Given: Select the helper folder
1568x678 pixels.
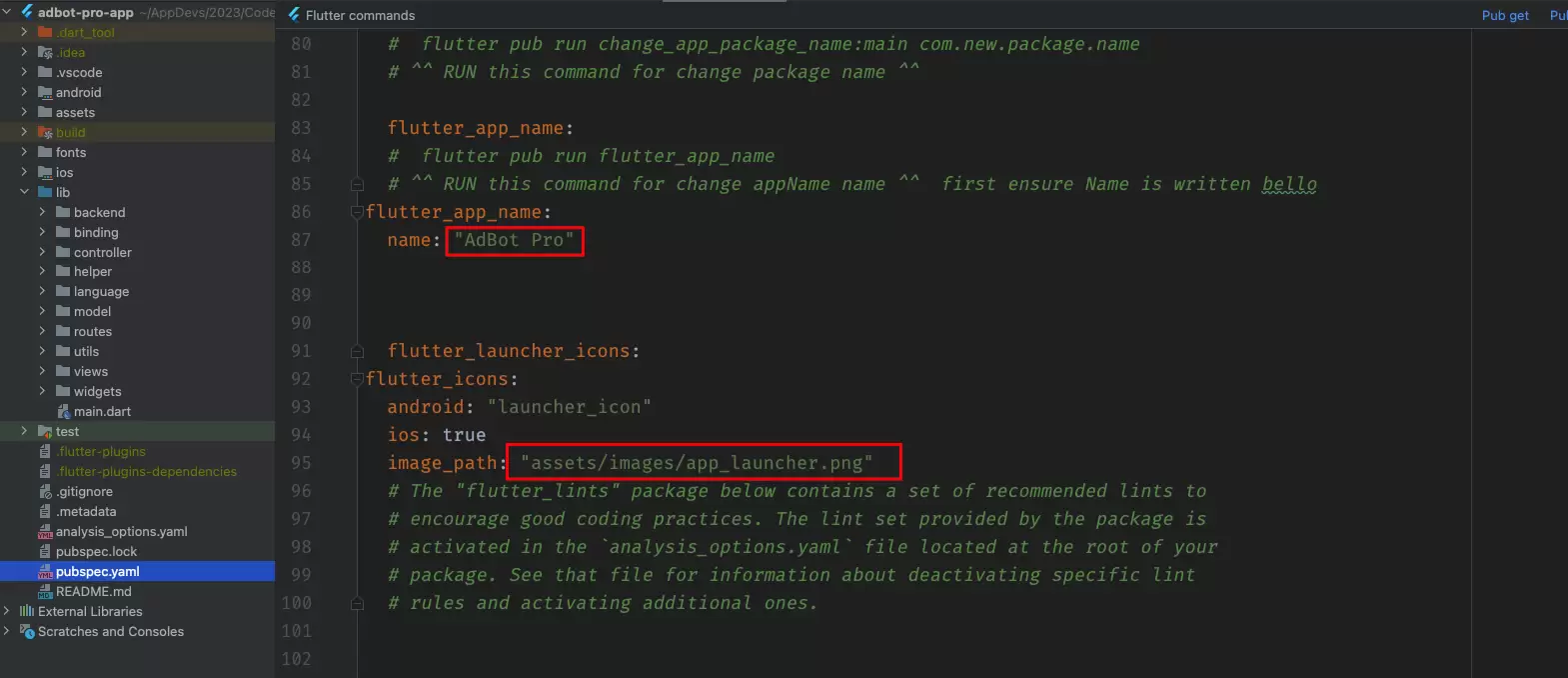Looking at the screenshot, I should pos(92,272).
